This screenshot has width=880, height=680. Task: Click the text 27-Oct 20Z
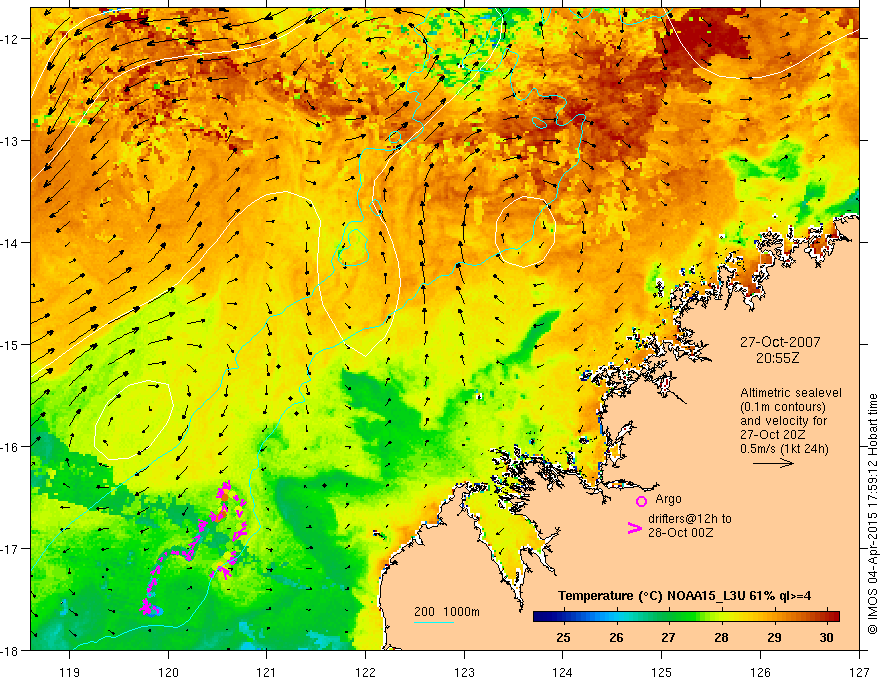(773, 435)
